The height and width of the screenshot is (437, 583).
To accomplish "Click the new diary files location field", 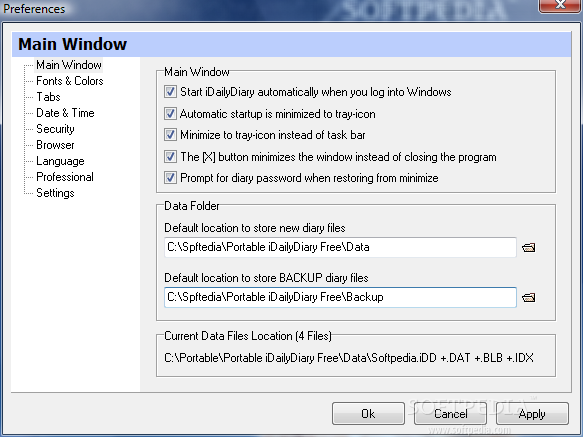I will [340, 247].
